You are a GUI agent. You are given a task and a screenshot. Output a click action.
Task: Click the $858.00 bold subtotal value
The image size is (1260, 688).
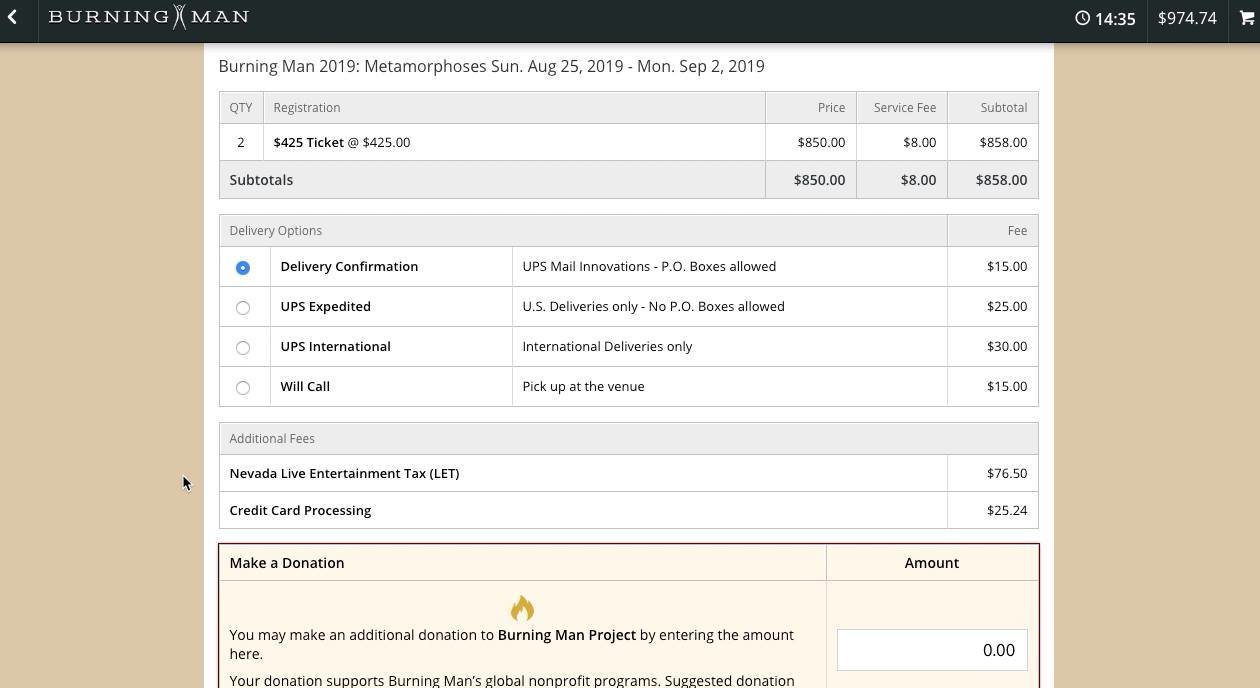pyautogui.click(x=1001, y=180)
